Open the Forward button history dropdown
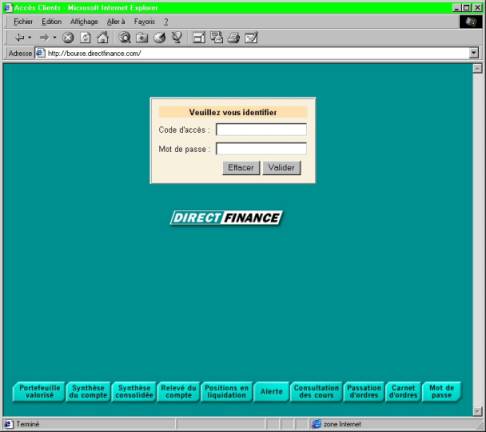 pos(54,38)
